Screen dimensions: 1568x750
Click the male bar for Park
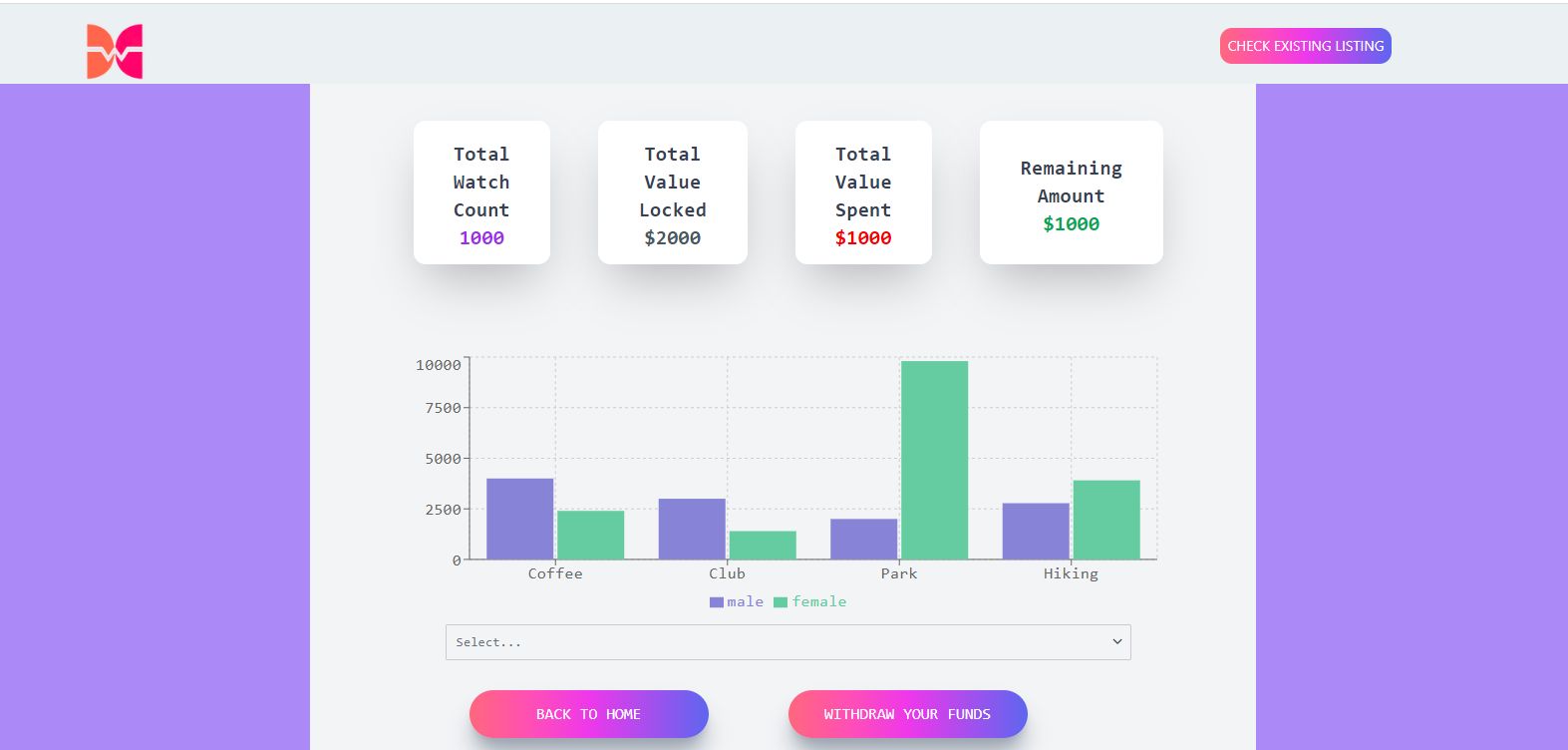tap(863, 539)
